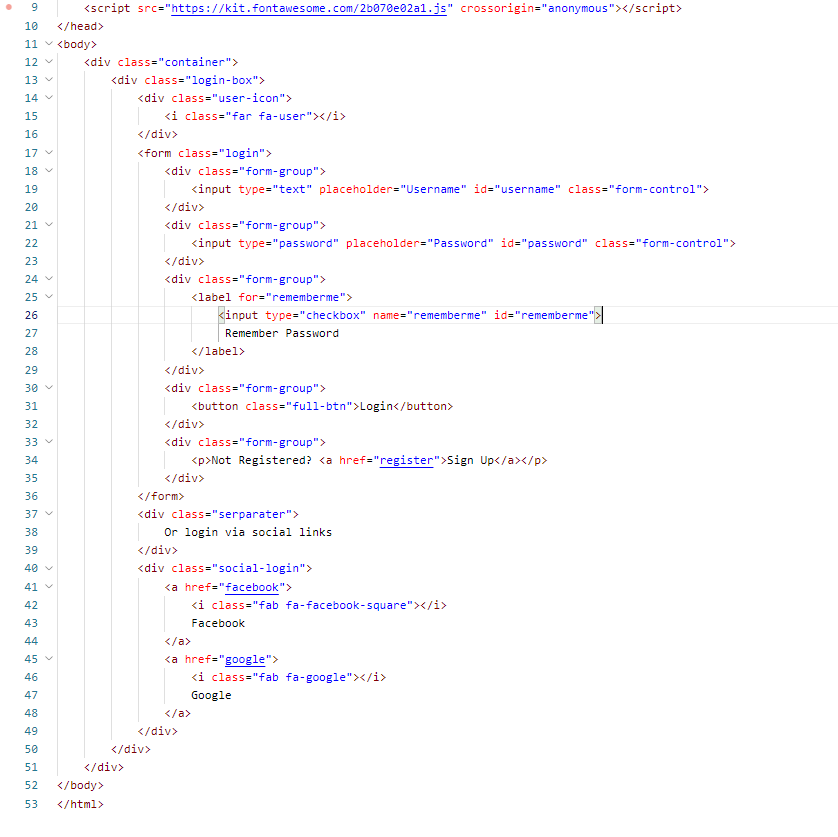Click the "Facebook" text on line 43
838x837 pixels.
pyautogui.click(x=218, y=623)
